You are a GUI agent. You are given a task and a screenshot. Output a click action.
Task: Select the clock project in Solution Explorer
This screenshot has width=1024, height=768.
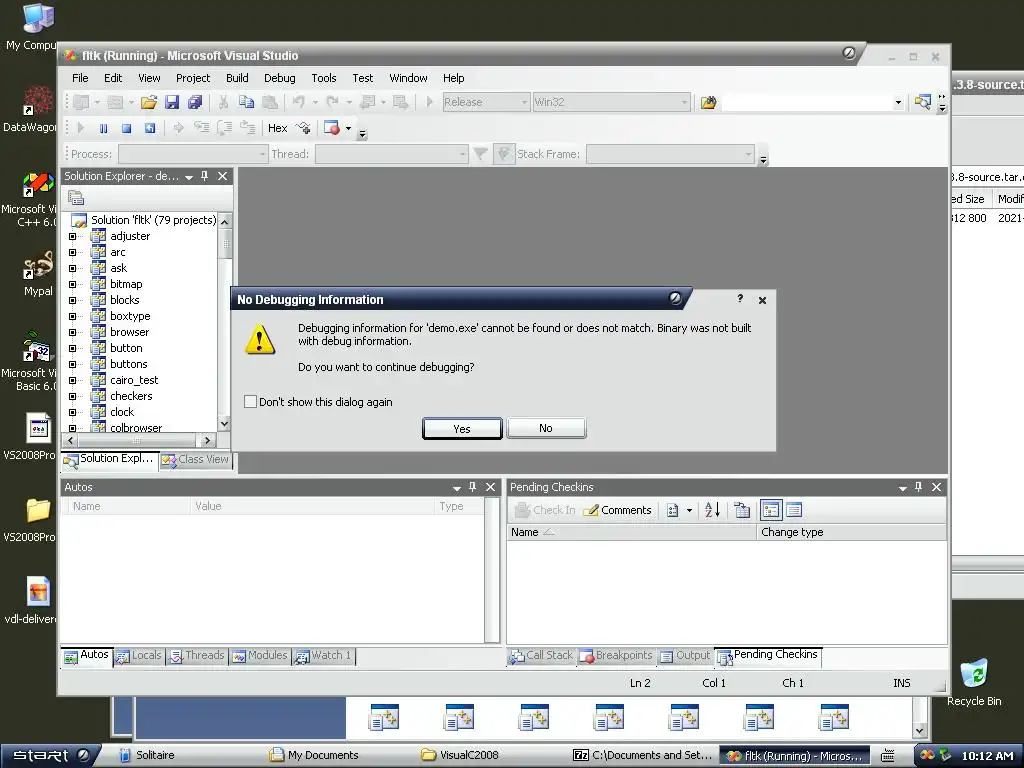tap(122, 412)
